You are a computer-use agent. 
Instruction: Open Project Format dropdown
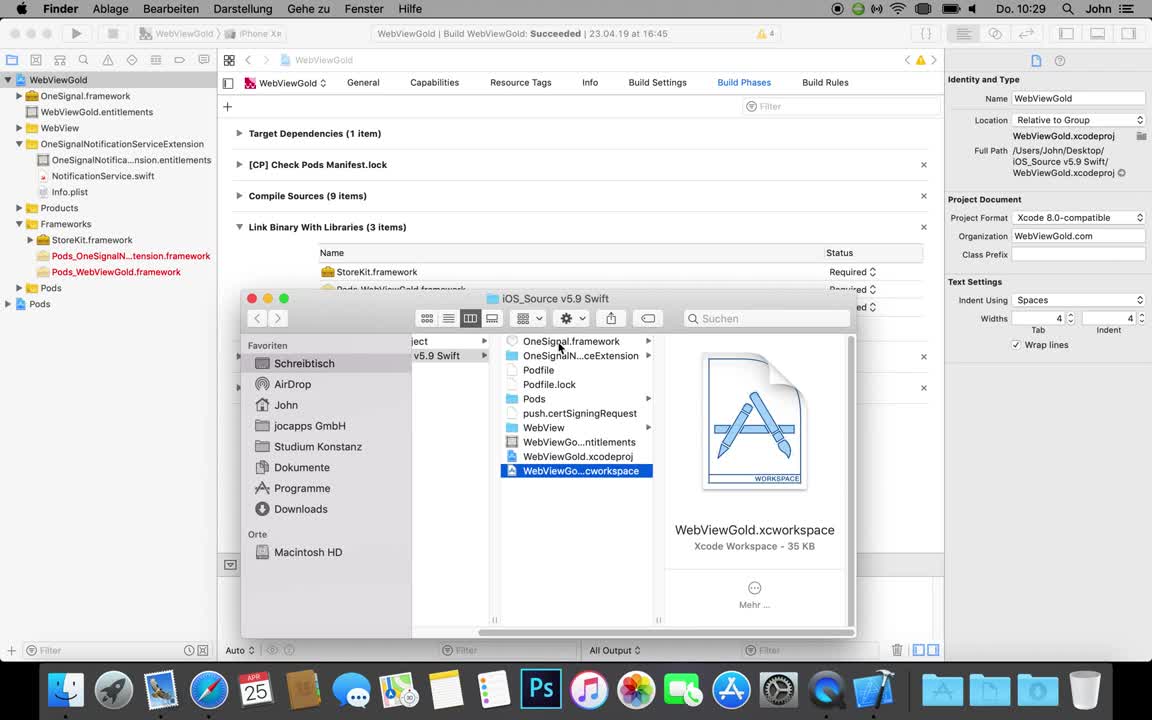point(1078,217)
